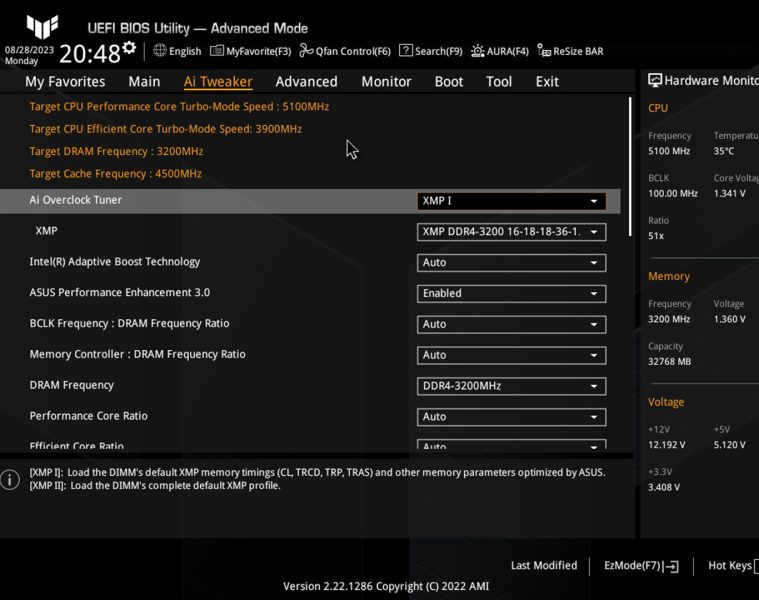Switch to My Favorites tab
This screenshot has width=759, height=600.
tap(65, 81)
